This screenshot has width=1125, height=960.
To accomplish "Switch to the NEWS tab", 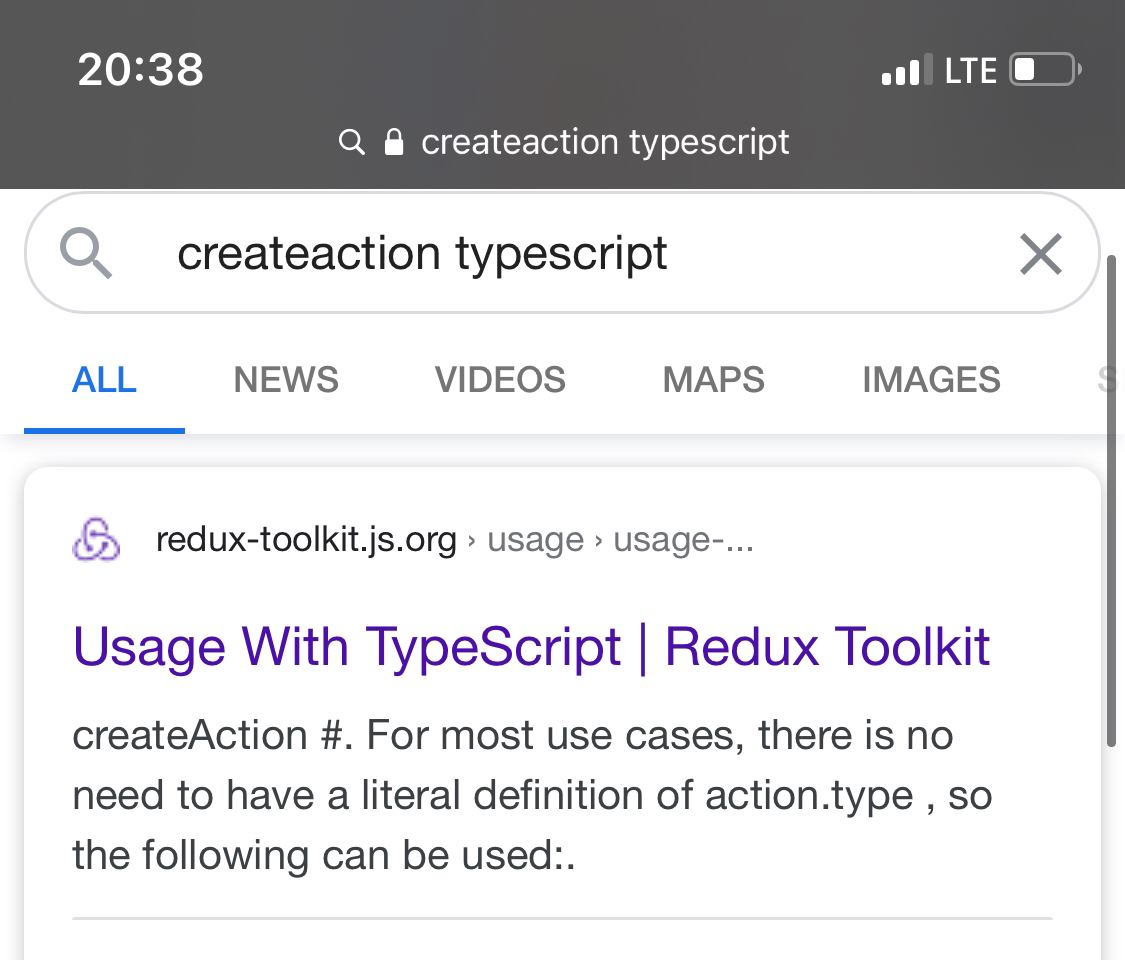I will [x=286, y=380].
